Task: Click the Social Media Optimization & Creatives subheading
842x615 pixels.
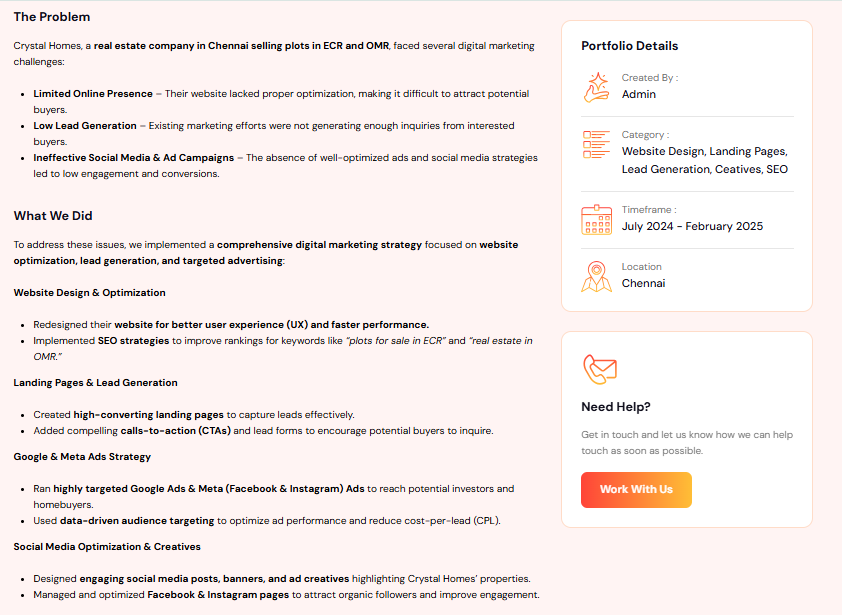Action: pyautogui.click(x=107, y=546)
